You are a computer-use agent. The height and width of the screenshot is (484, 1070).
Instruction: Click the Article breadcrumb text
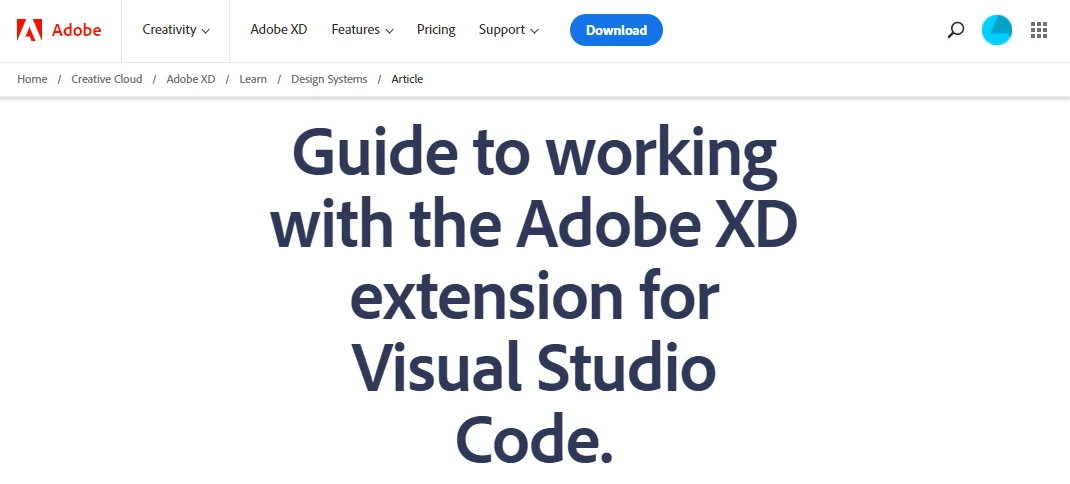click(x=407, y=79)
